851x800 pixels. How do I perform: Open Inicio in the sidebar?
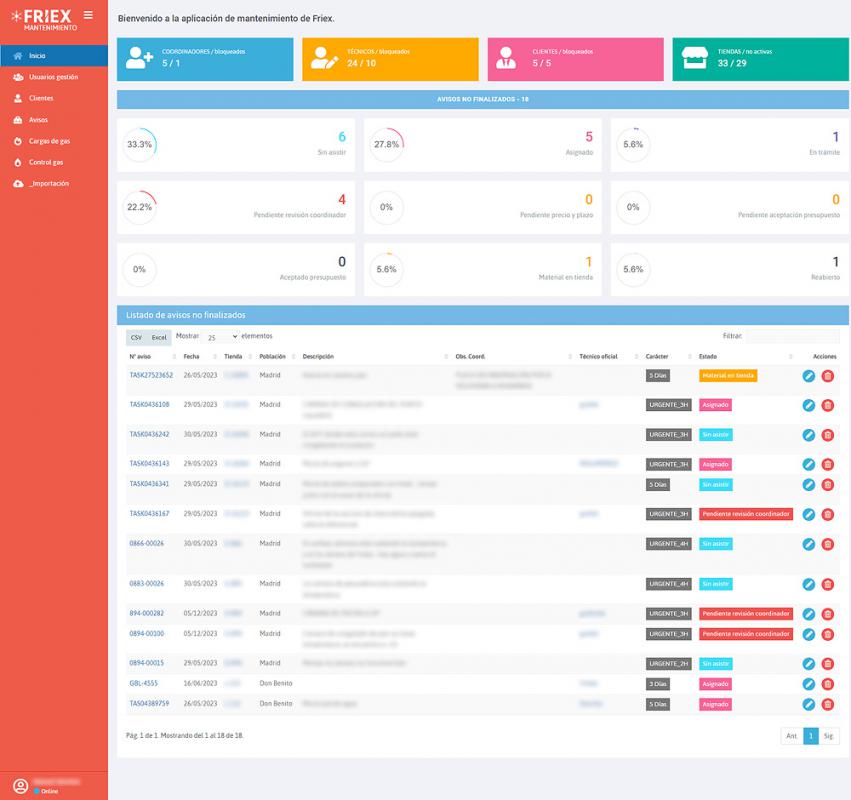(x=54, y=55)
